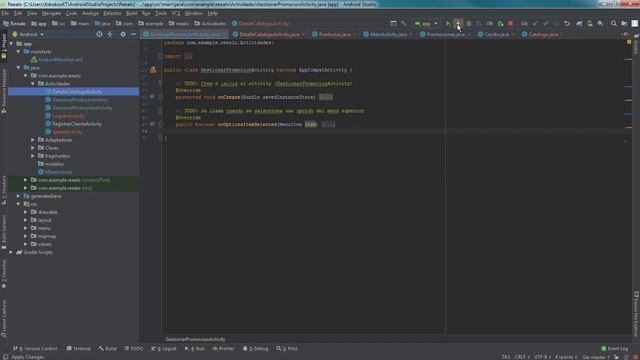The height and width of the screenshot is (360, 640).
Task: Click the class gutter icon beside GestionarPromocionActivity
Action: click(x=153, y=70)
